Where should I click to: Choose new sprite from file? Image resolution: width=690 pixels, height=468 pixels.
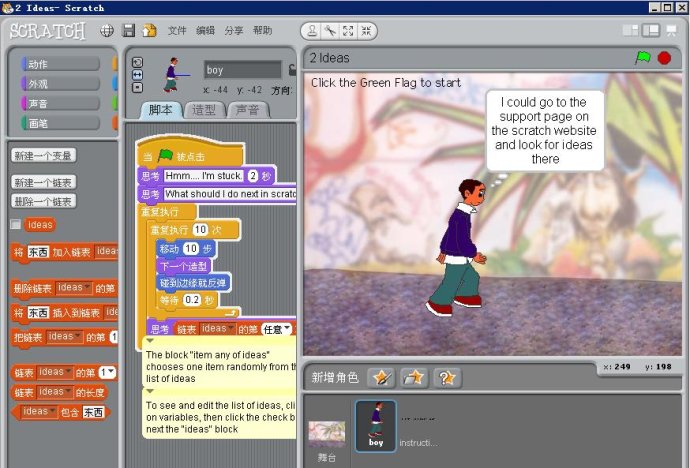pos(414,377)
